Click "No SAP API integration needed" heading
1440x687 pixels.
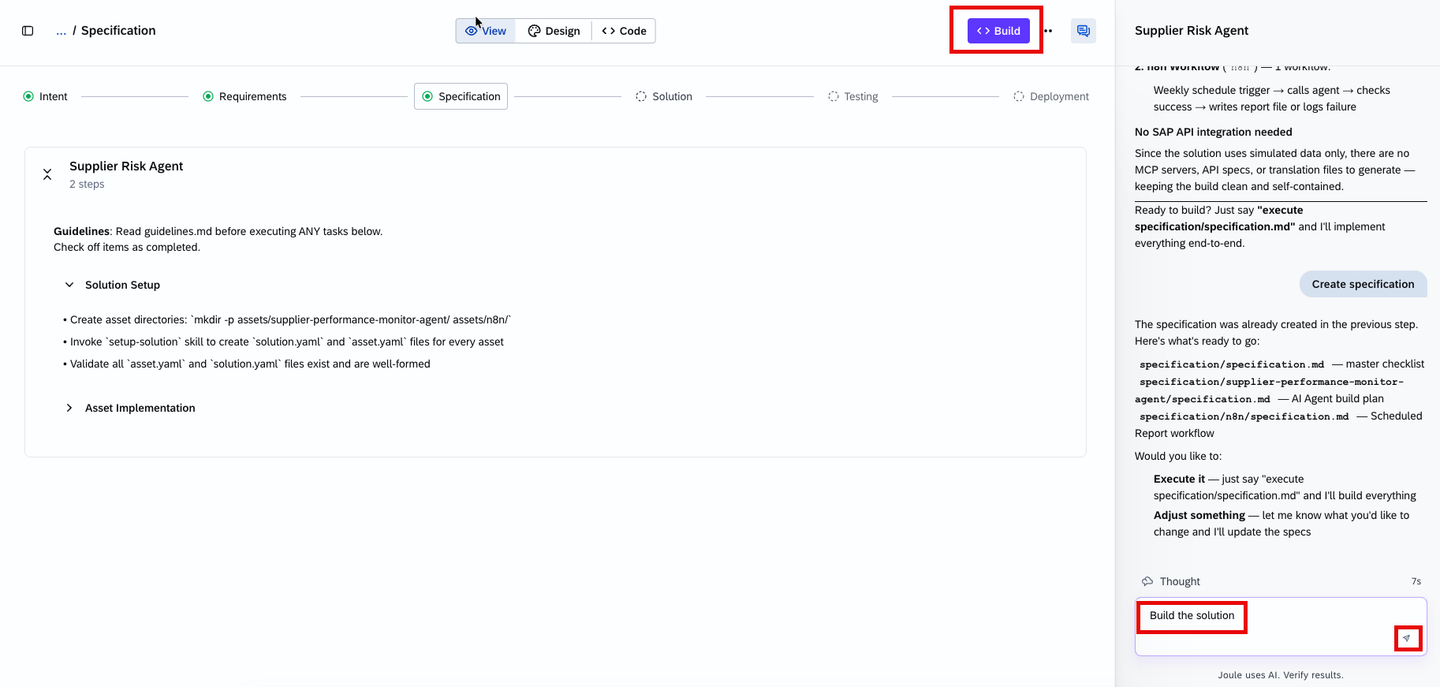tap(1213, 132)
